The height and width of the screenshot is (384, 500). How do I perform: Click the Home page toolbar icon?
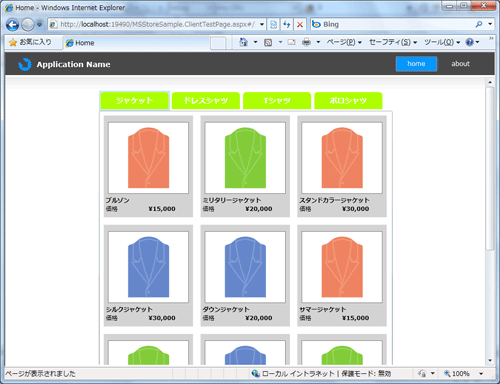[244, 42]
